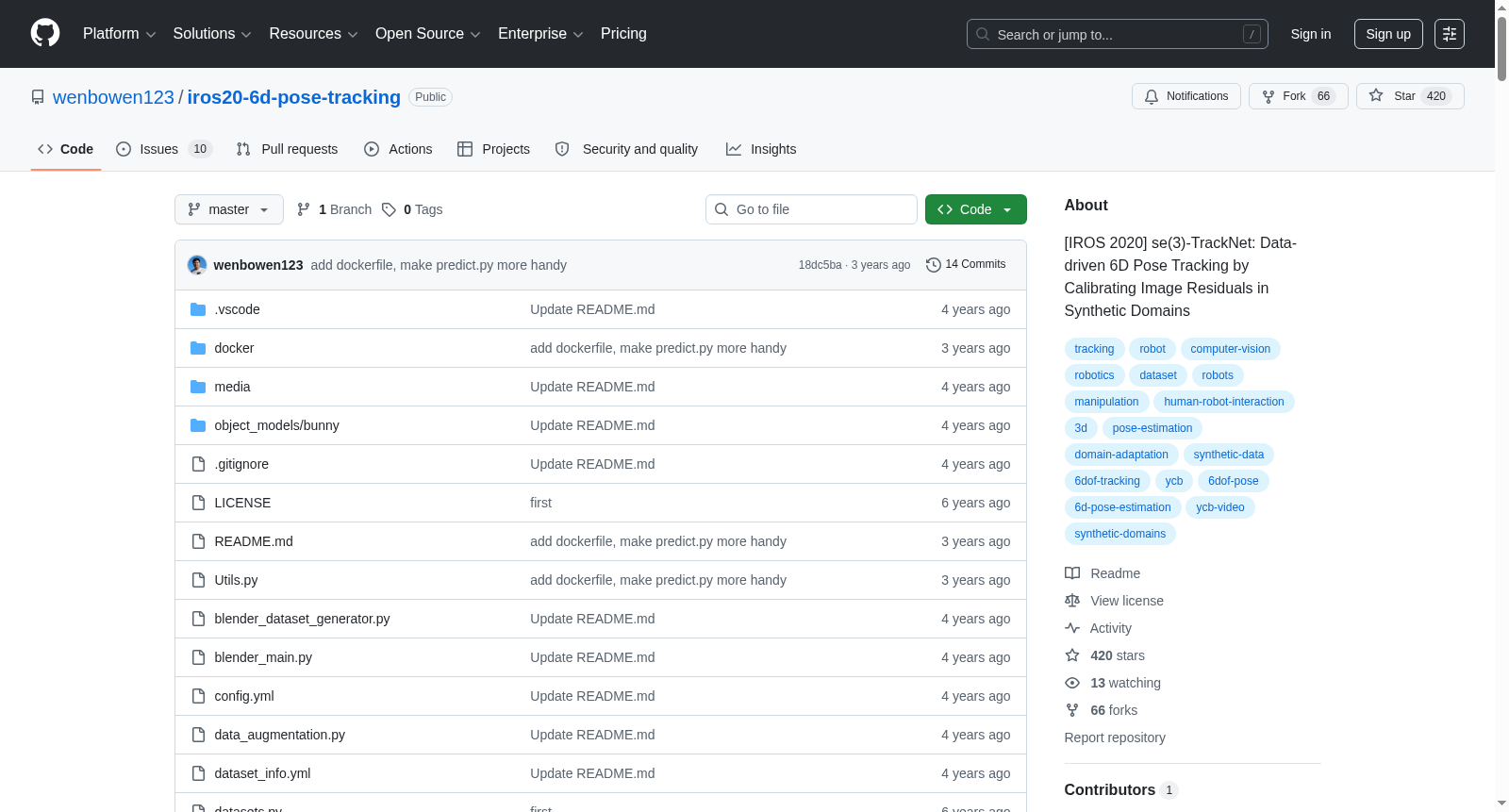Click the object_models/bunny folder icon
This screenshot has width=1509, height=812.
tap(198, 425)
